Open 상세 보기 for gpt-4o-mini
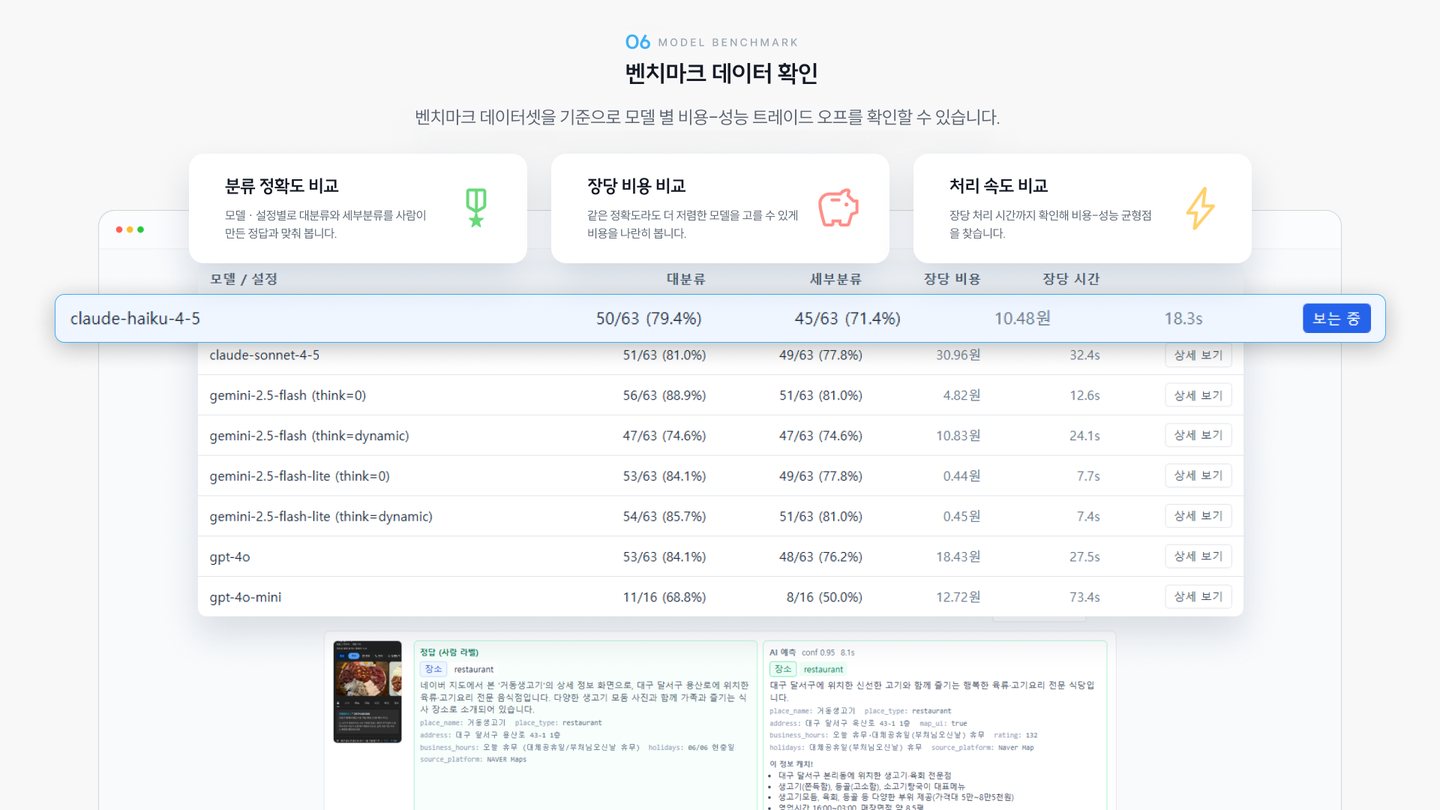Viewport: 1440px width, 810px height. 1198,597
